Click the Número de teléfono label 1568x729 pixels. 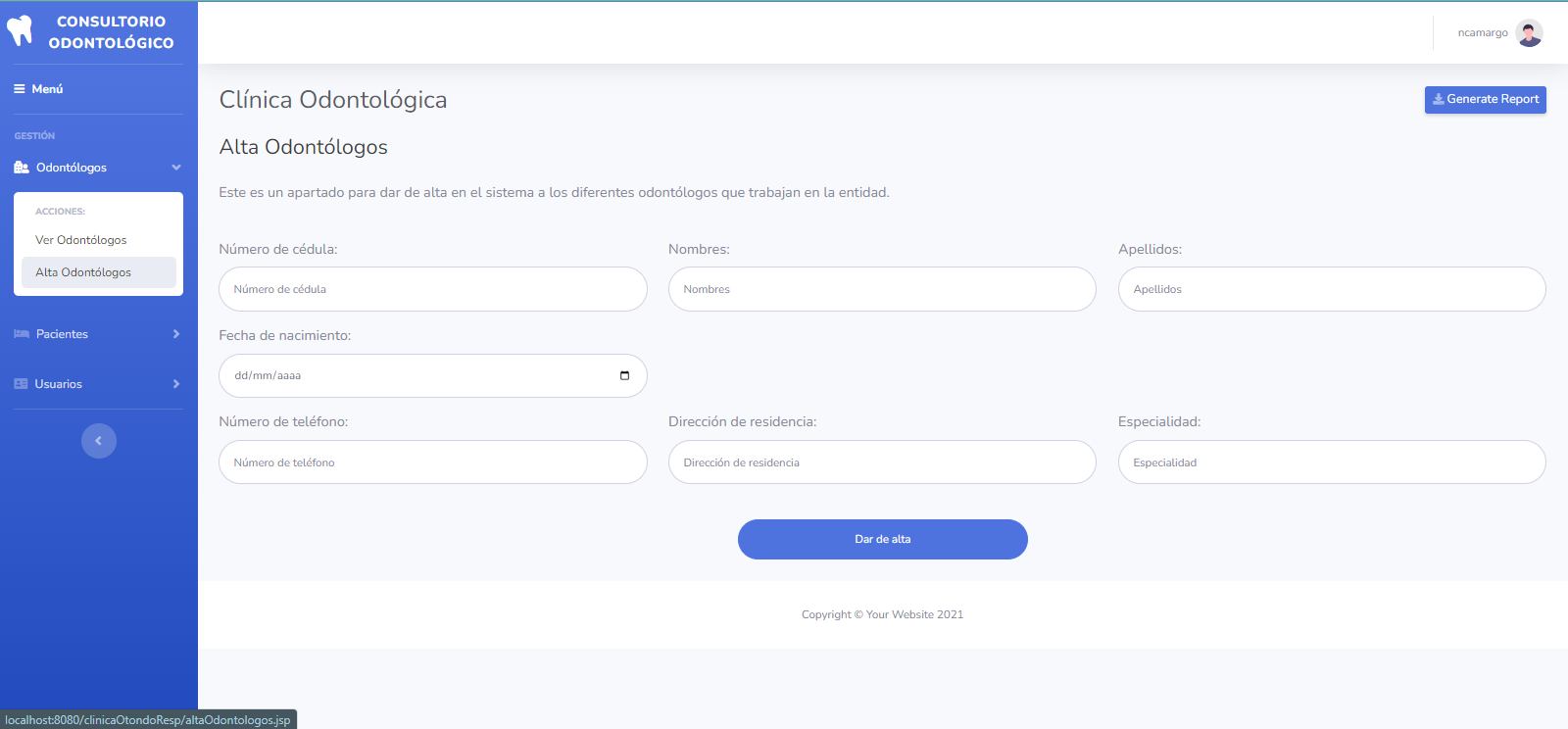[283, 422]
